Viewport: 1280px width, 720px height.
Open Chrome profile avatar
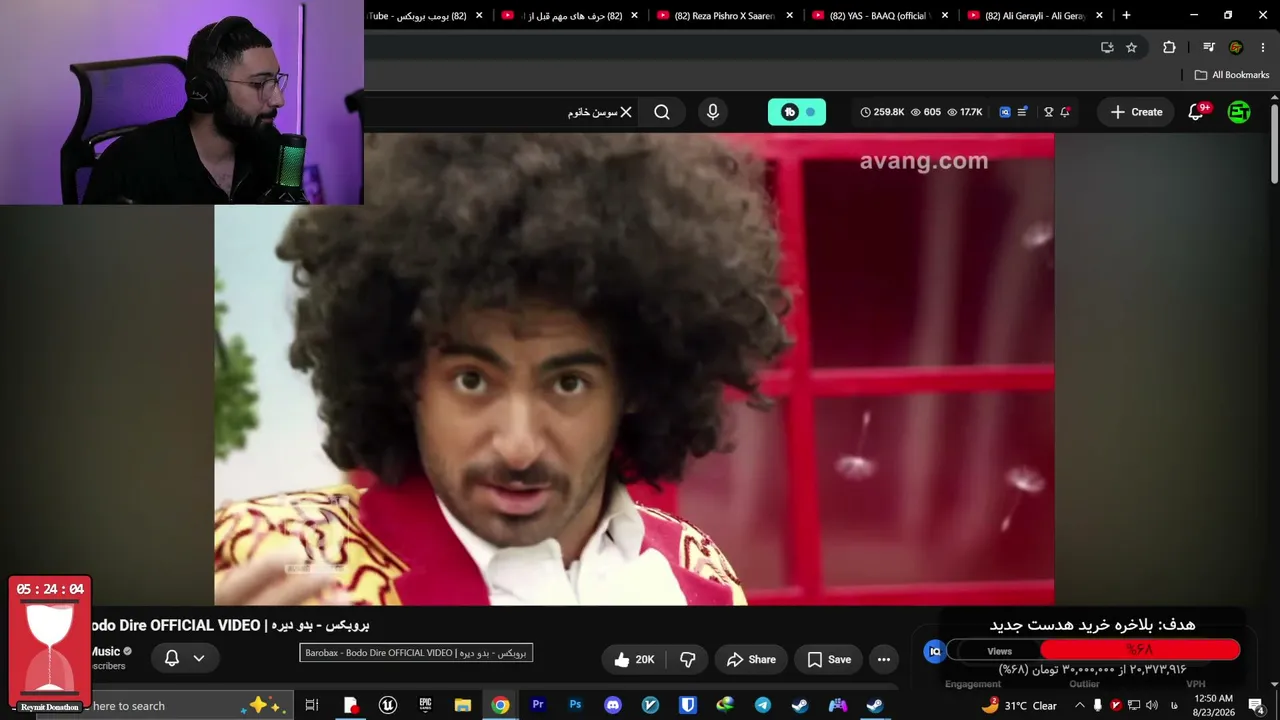coord(1236,47)
